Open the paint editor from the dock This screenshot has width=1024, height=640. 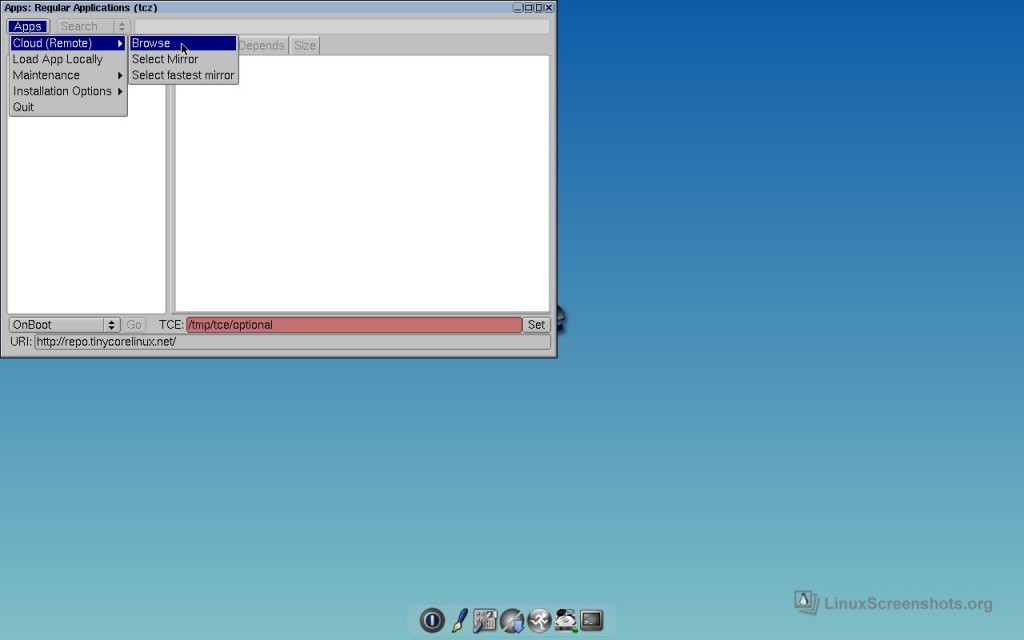[458, 620]
